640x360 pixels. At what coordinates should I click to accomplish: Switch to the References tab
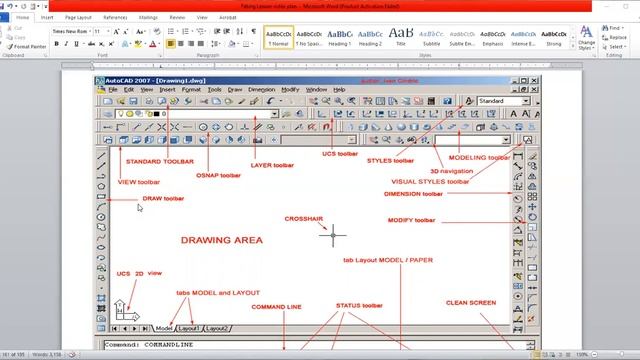point(115,18)
